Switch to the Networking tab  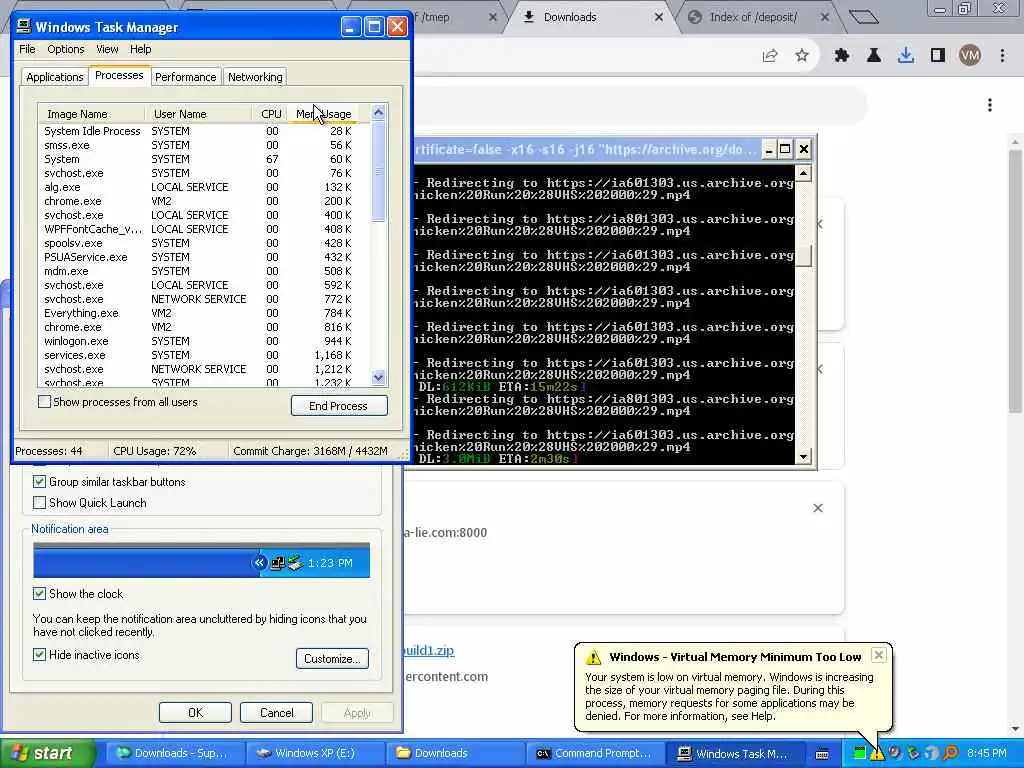tap(255, 77)
